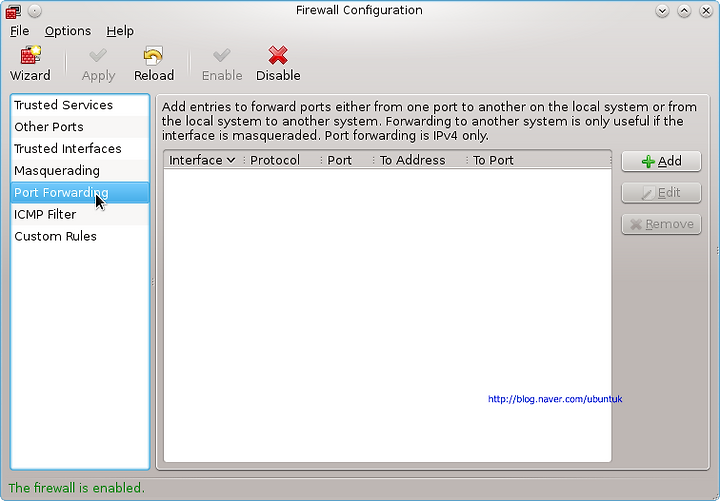Sort by To Address column header
720x501 pixels.
[x=420, y=160]
